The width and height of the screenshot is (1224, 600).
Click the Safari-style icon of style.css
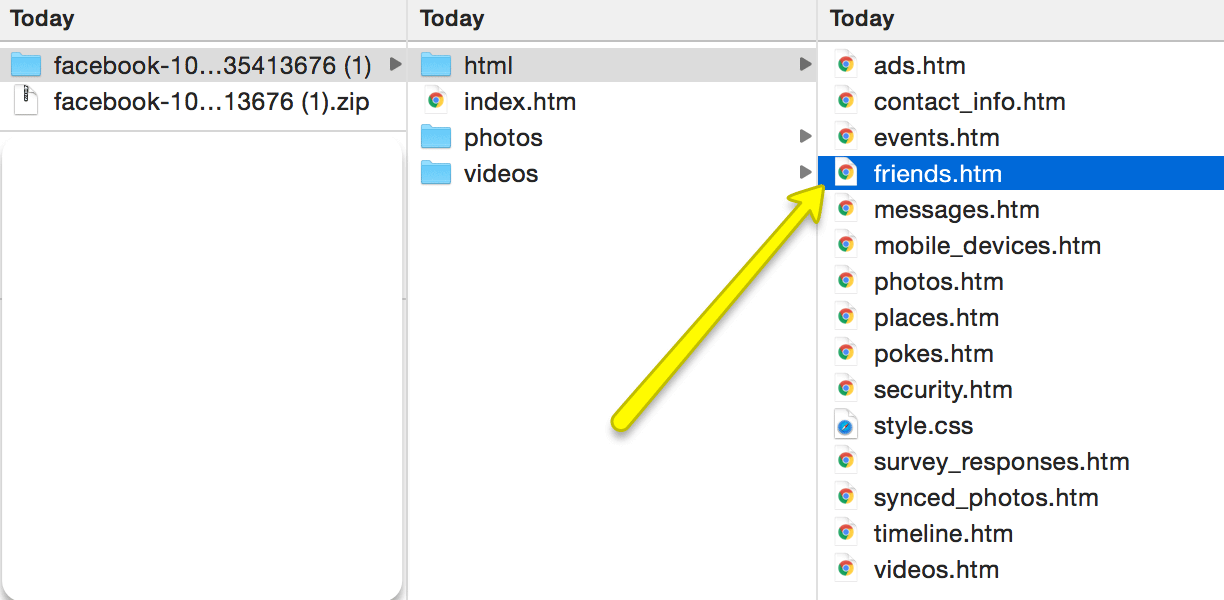click(846, 426)
